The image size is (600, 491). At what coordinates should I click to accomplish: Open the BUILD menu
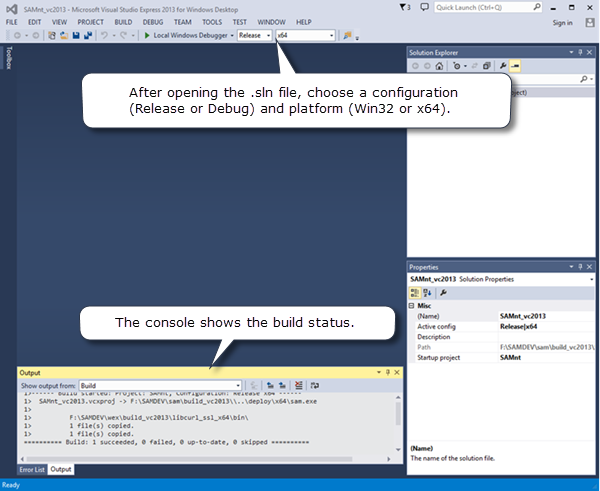point(123,21)
